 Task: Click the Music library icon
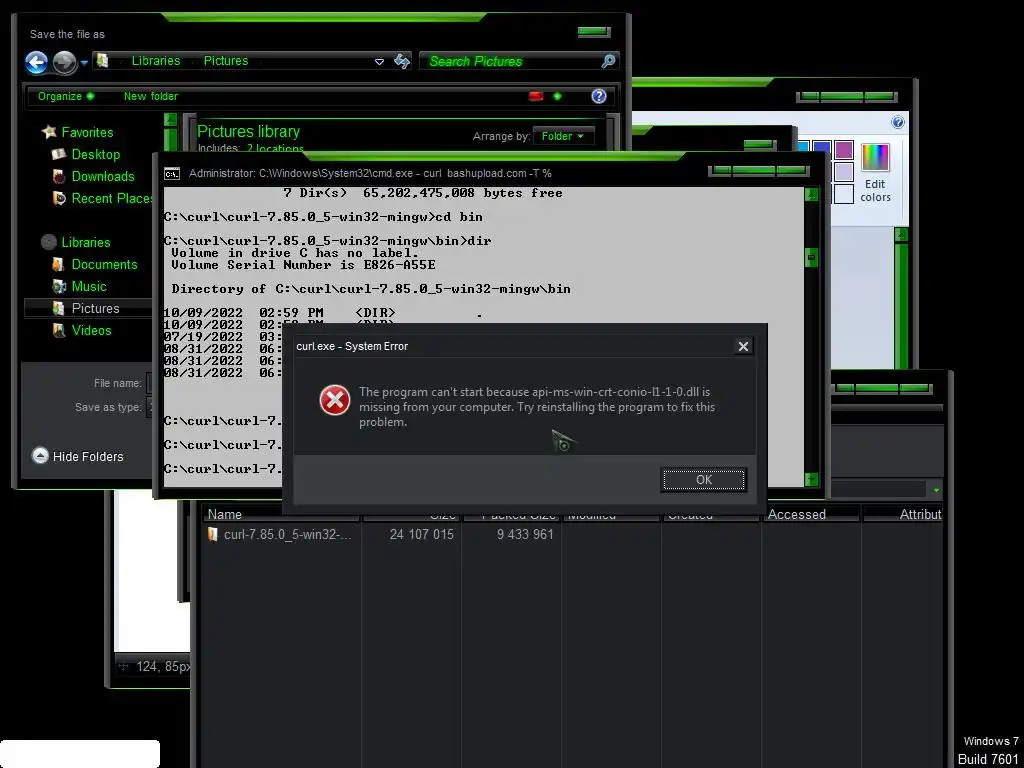click(59, 286)
